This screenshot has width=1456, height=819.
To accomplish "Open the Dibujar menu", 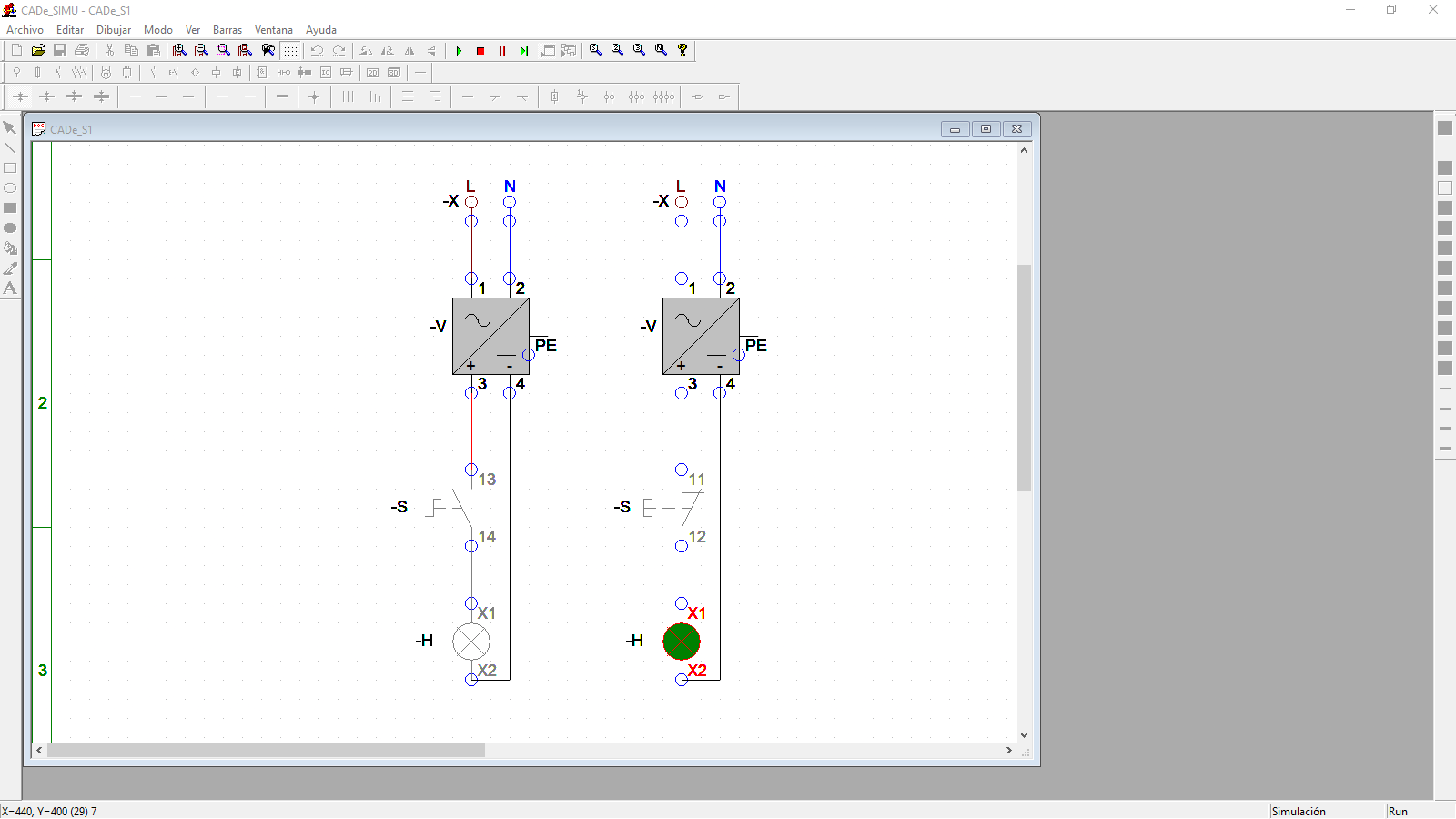I will coord(114,30).
